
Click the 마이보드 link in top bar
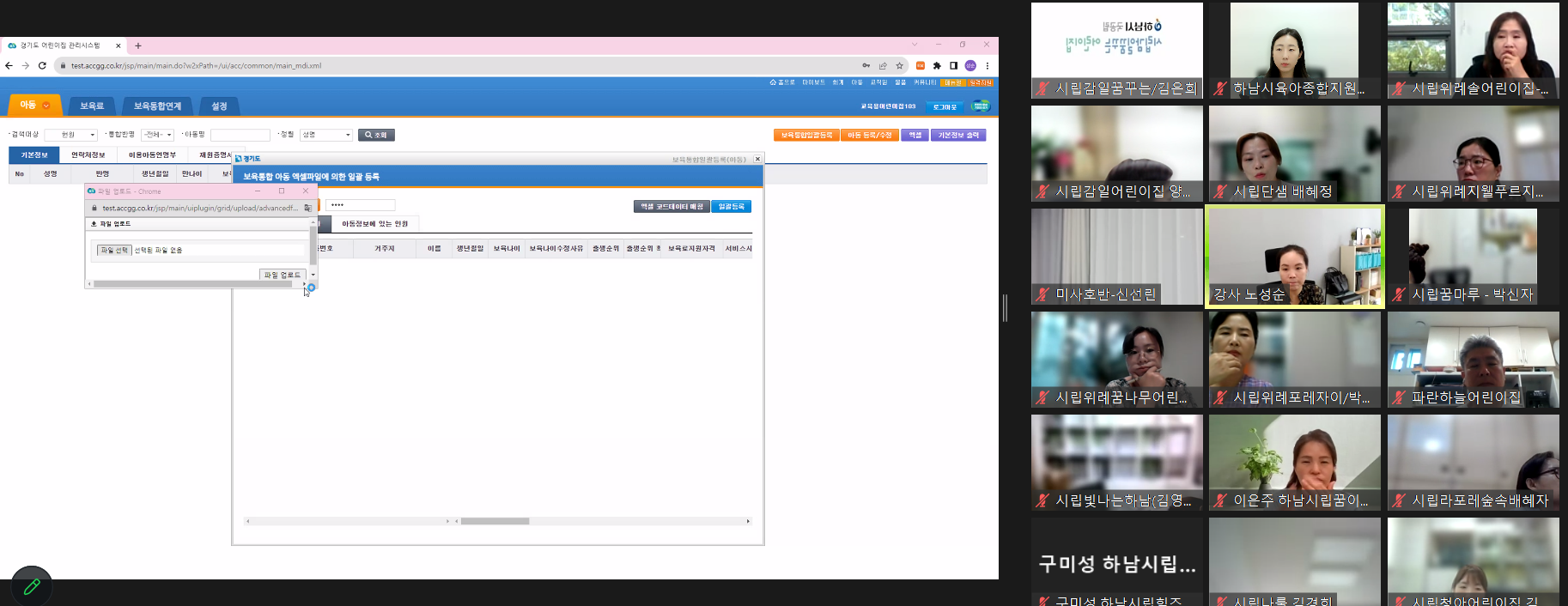813,82
